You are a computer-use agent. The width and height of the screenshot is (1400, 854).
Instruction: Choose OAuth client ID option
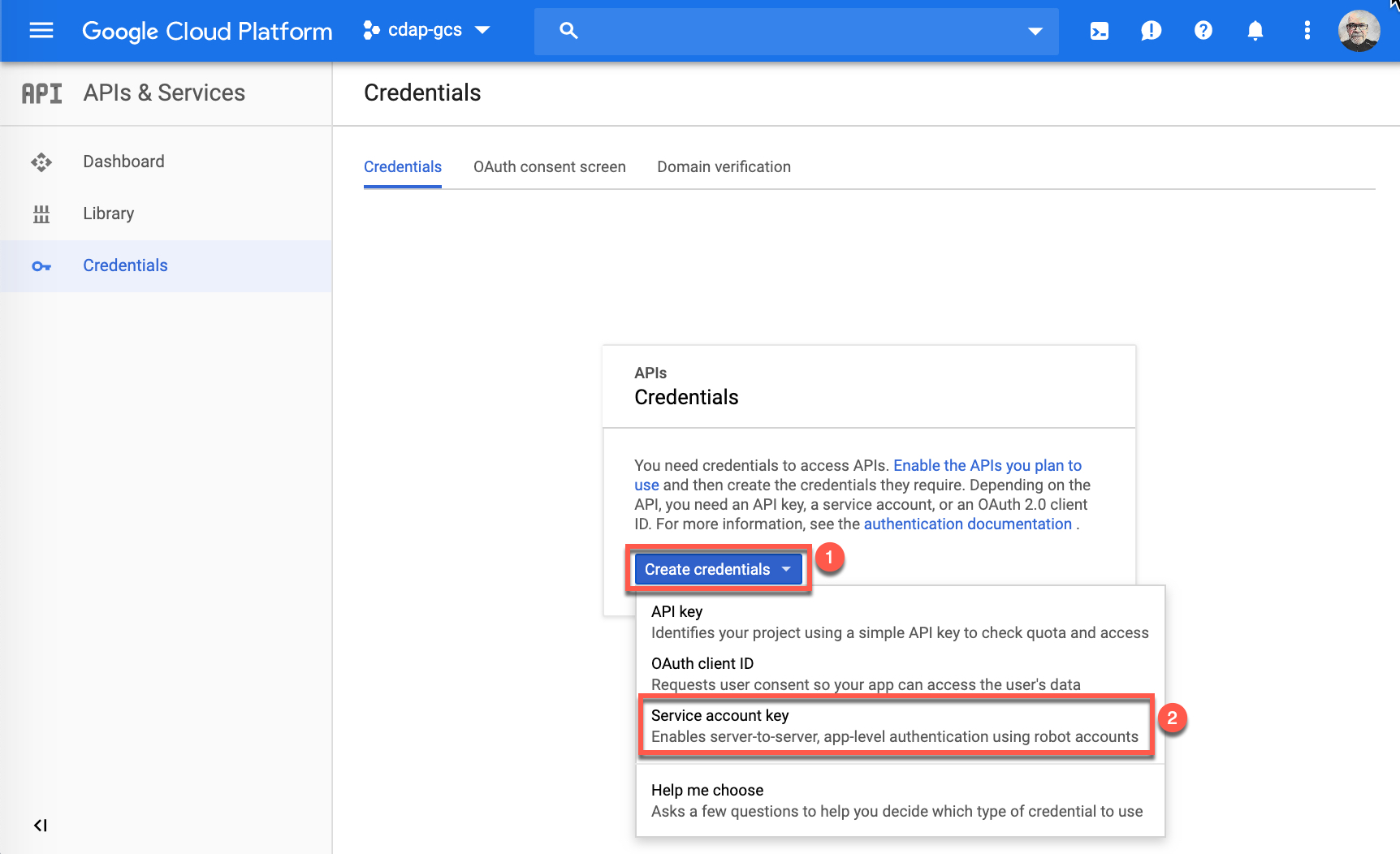coord(900,674)
